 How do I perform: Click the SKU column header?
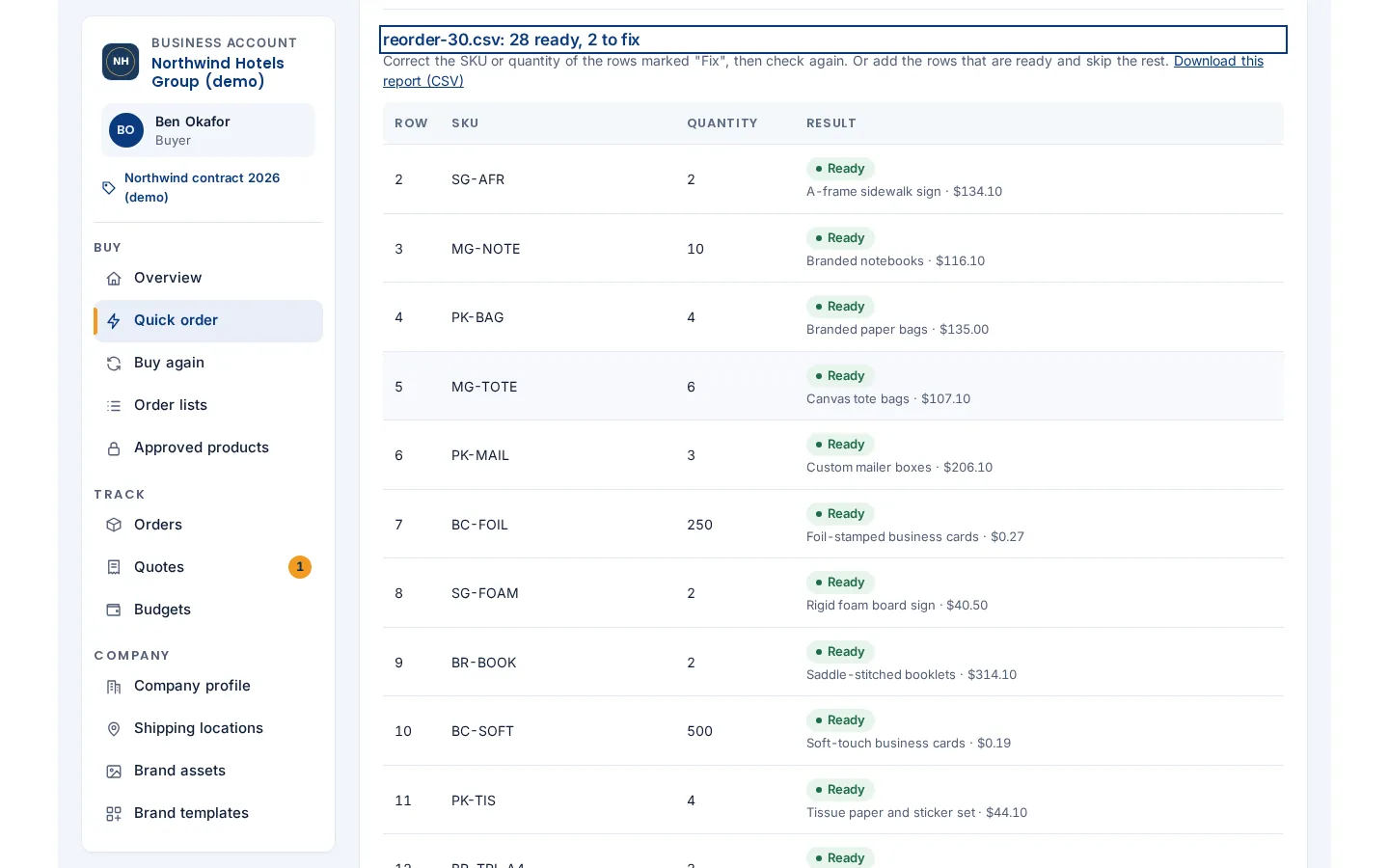tap(465, 123)
